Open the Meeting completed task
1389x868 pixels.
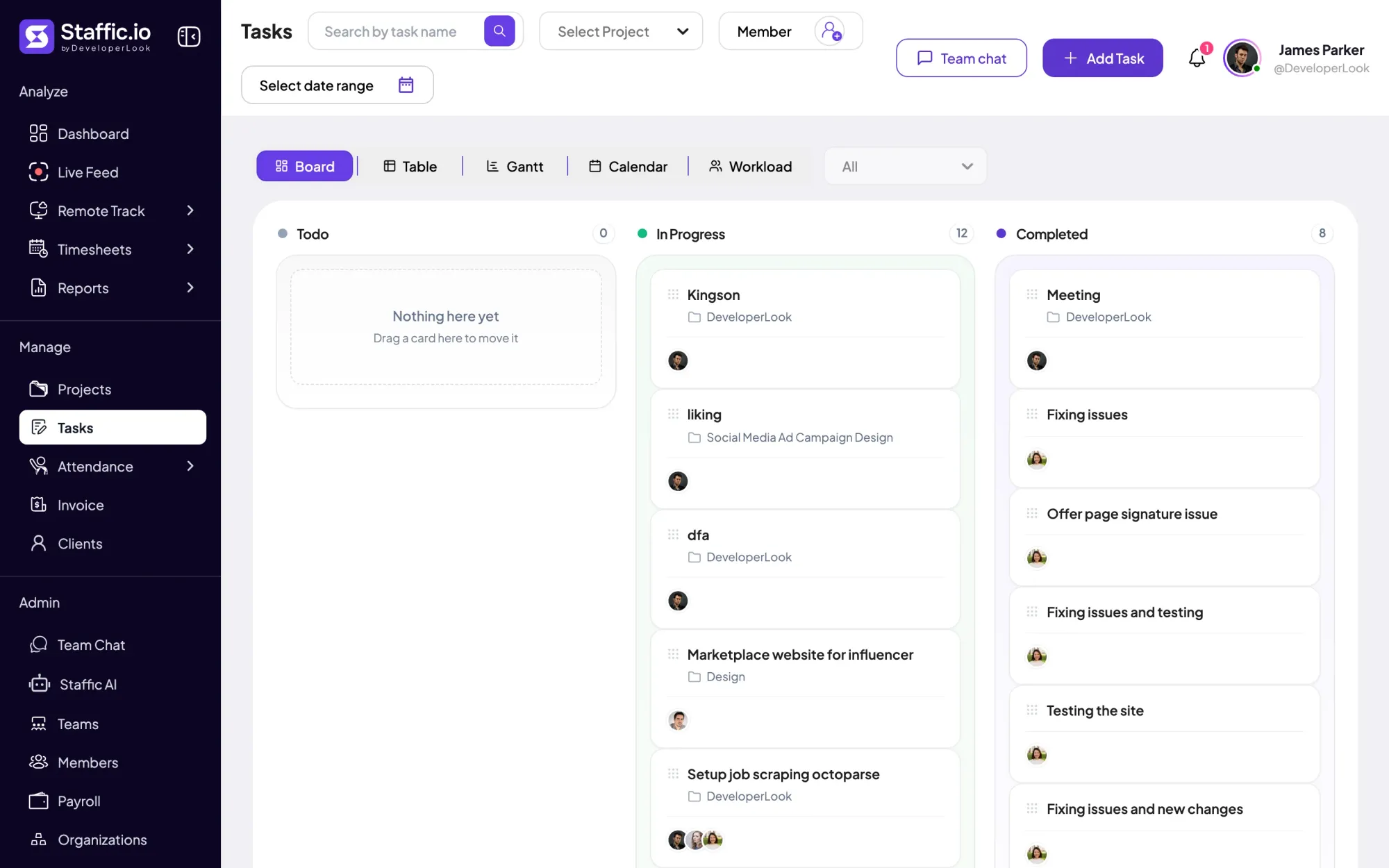(1073, 294)
